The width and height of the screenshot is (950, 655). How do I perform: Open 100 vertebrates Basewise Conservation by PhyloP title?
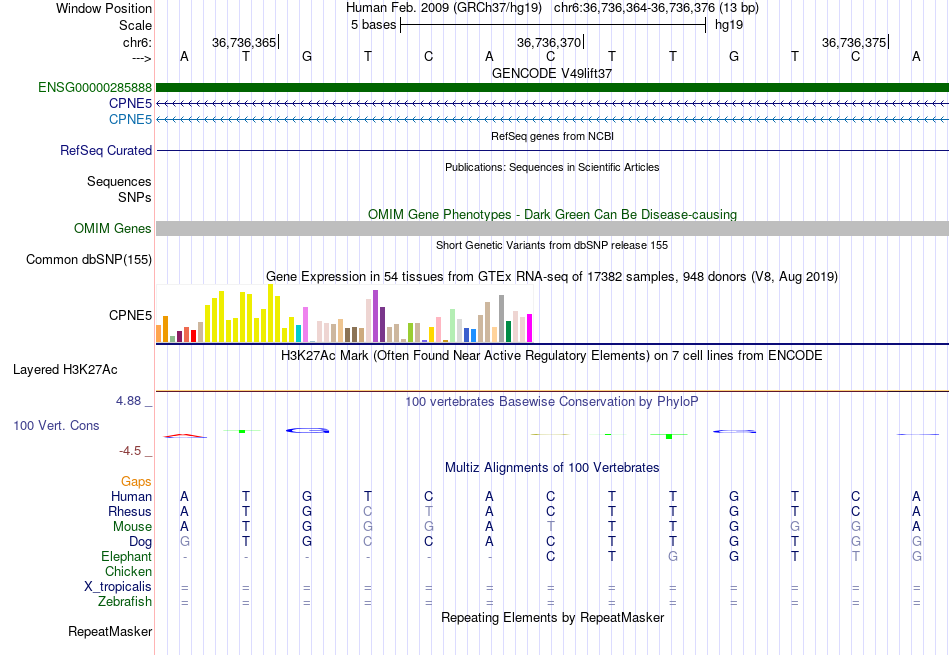pyautogui.click(x=552, y=402)
